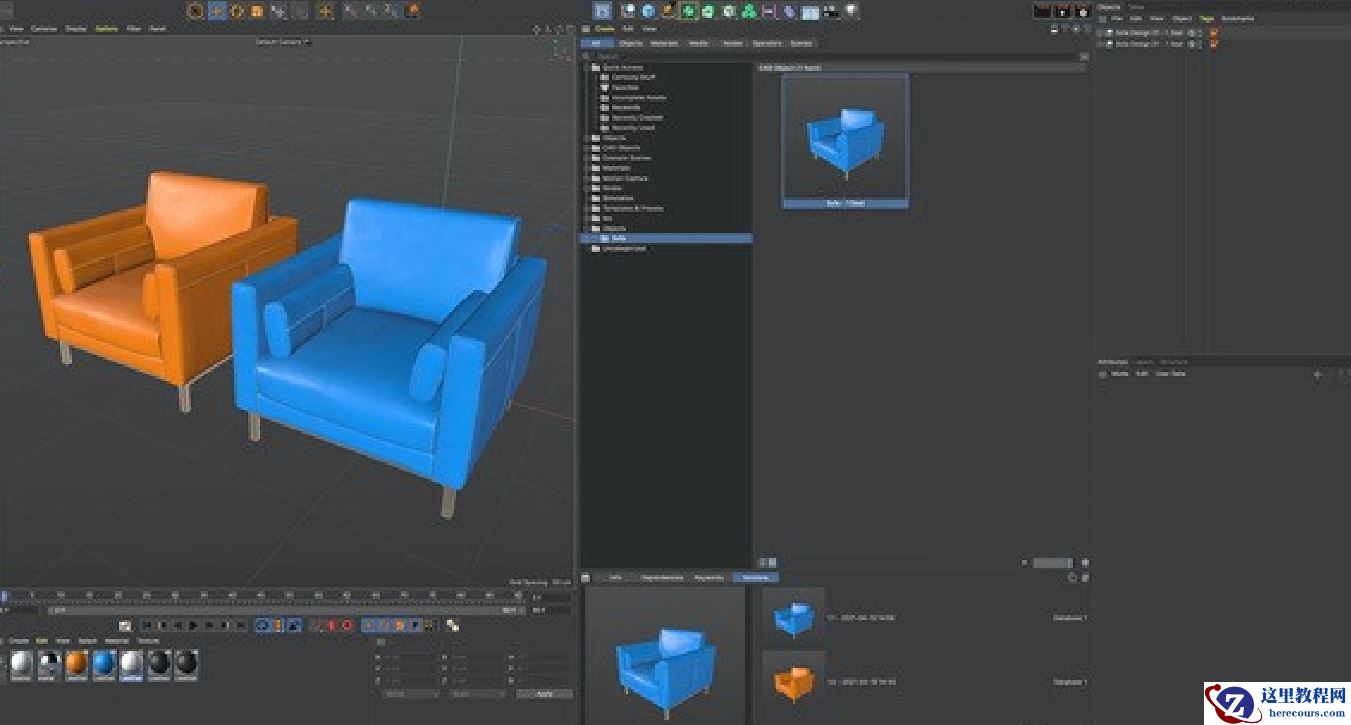
Task: Switch to the Materials tab in Asset Browser
Action: click(665, 43)
